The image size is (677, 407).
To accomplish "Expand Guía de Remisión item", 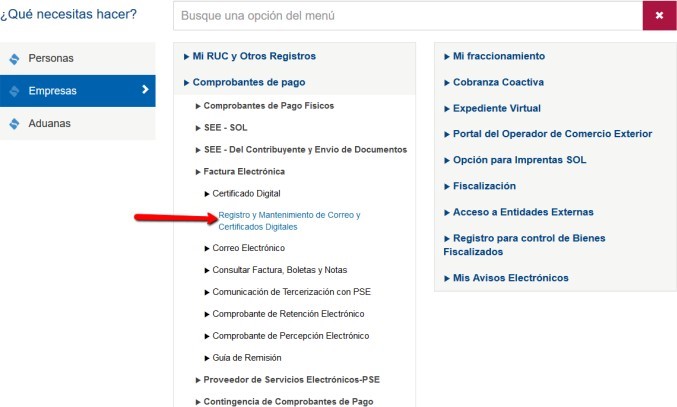I will [243, 358].
